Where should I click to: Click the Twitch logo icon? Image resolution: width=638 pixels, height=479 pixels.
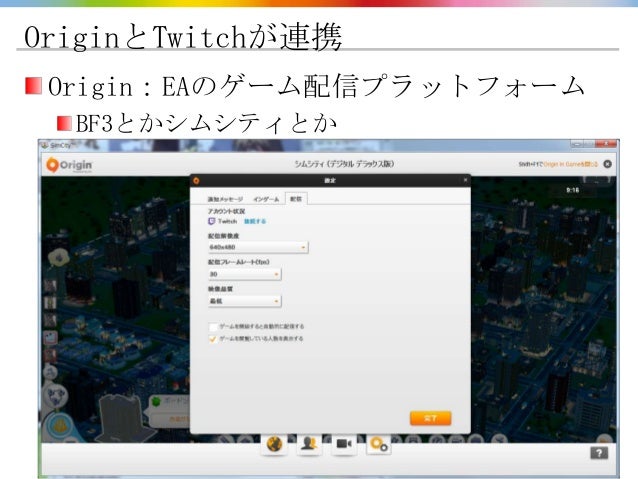pos(212,221)
